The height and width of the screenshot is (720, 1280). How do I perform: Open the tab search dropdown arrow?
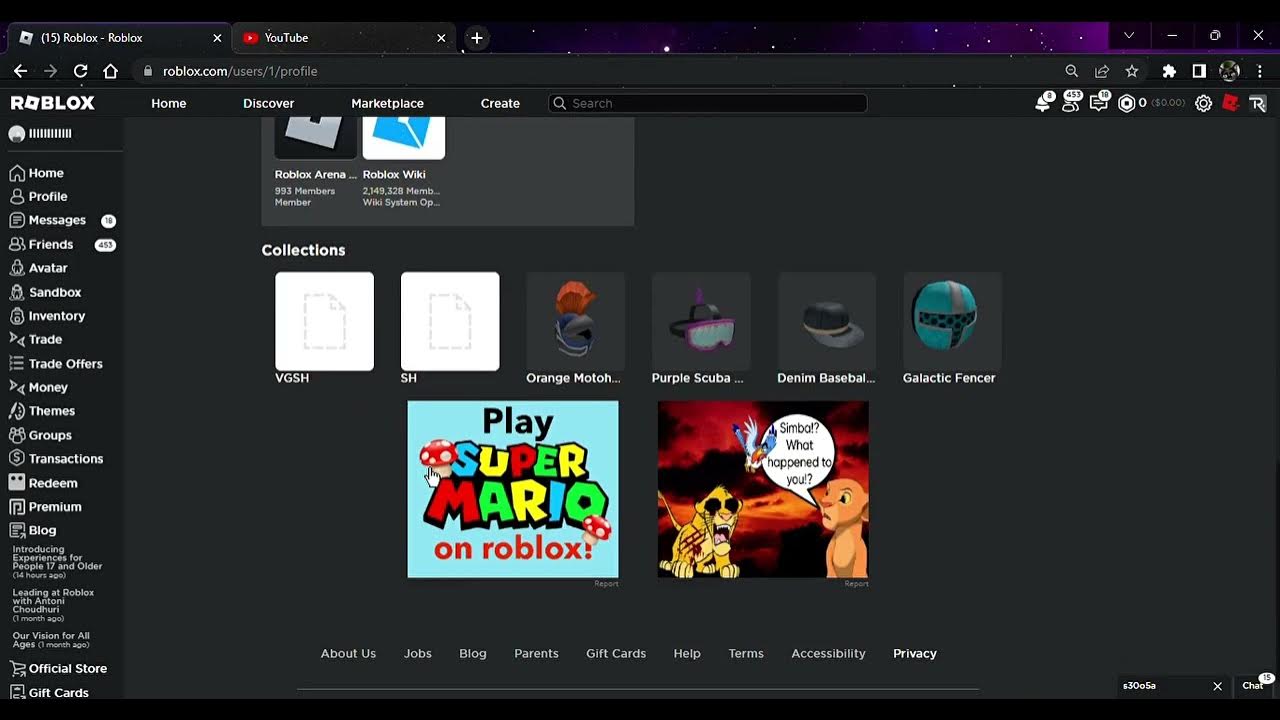(1129, 35)
